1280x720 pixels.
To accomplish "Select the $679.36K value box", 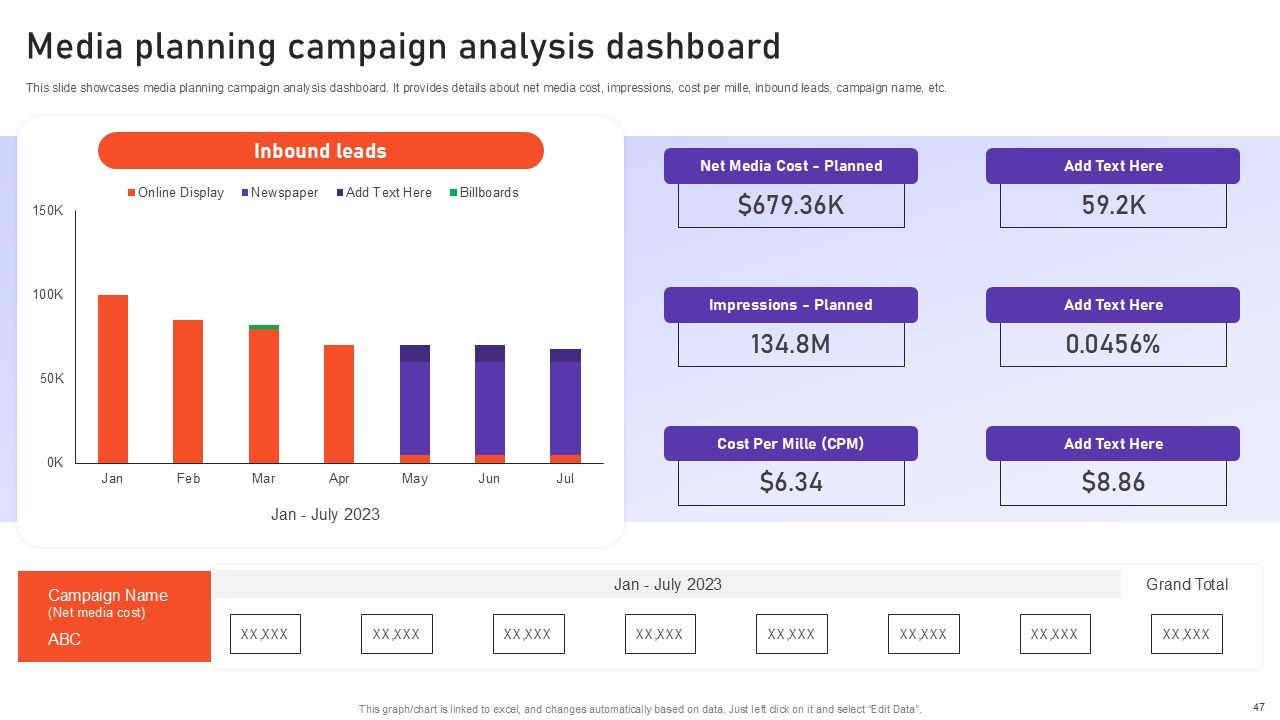I will click(x=790, y=206).
